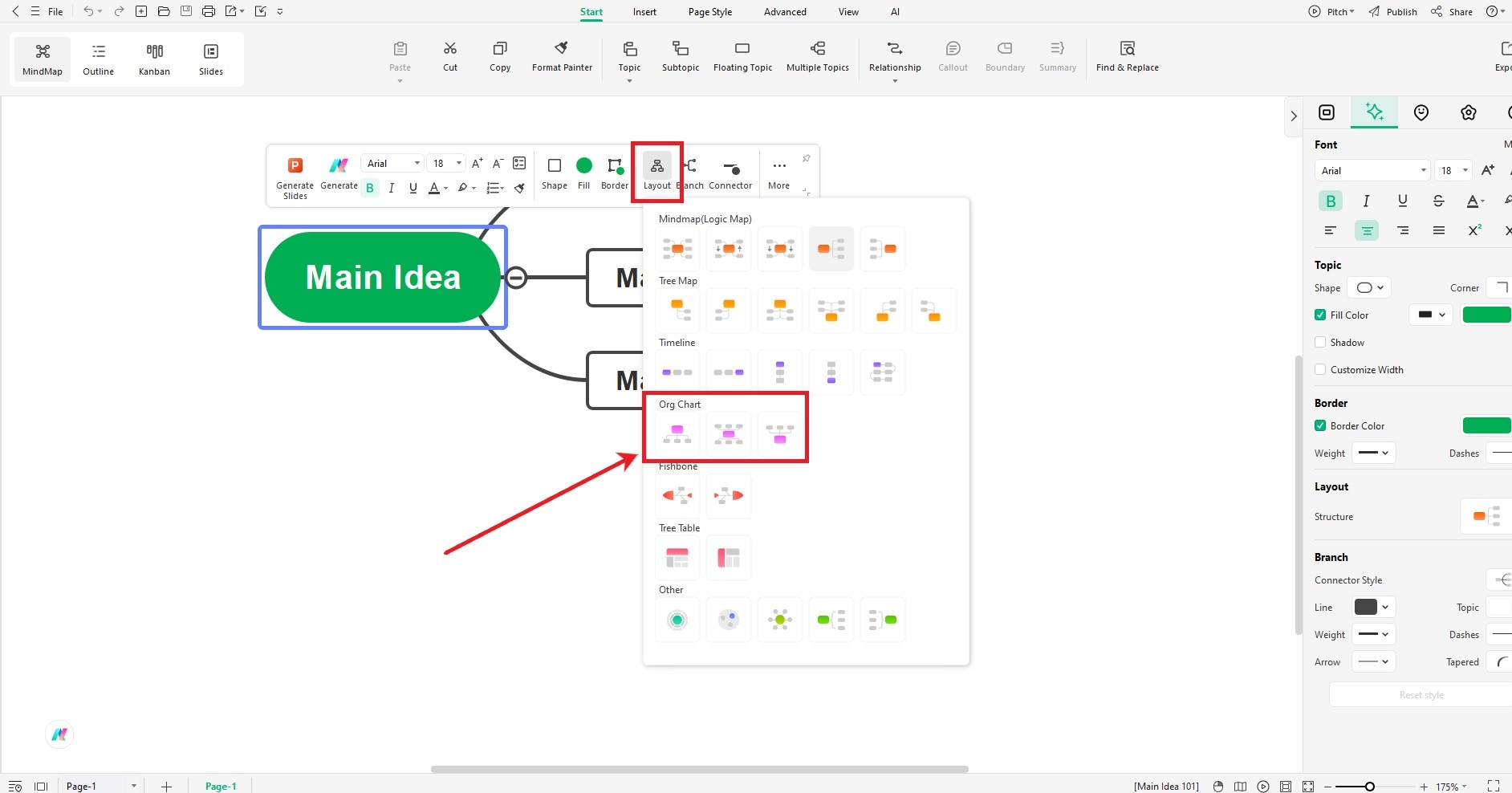Click the Publish button

pyautogui.click(x=1392, y=11)
